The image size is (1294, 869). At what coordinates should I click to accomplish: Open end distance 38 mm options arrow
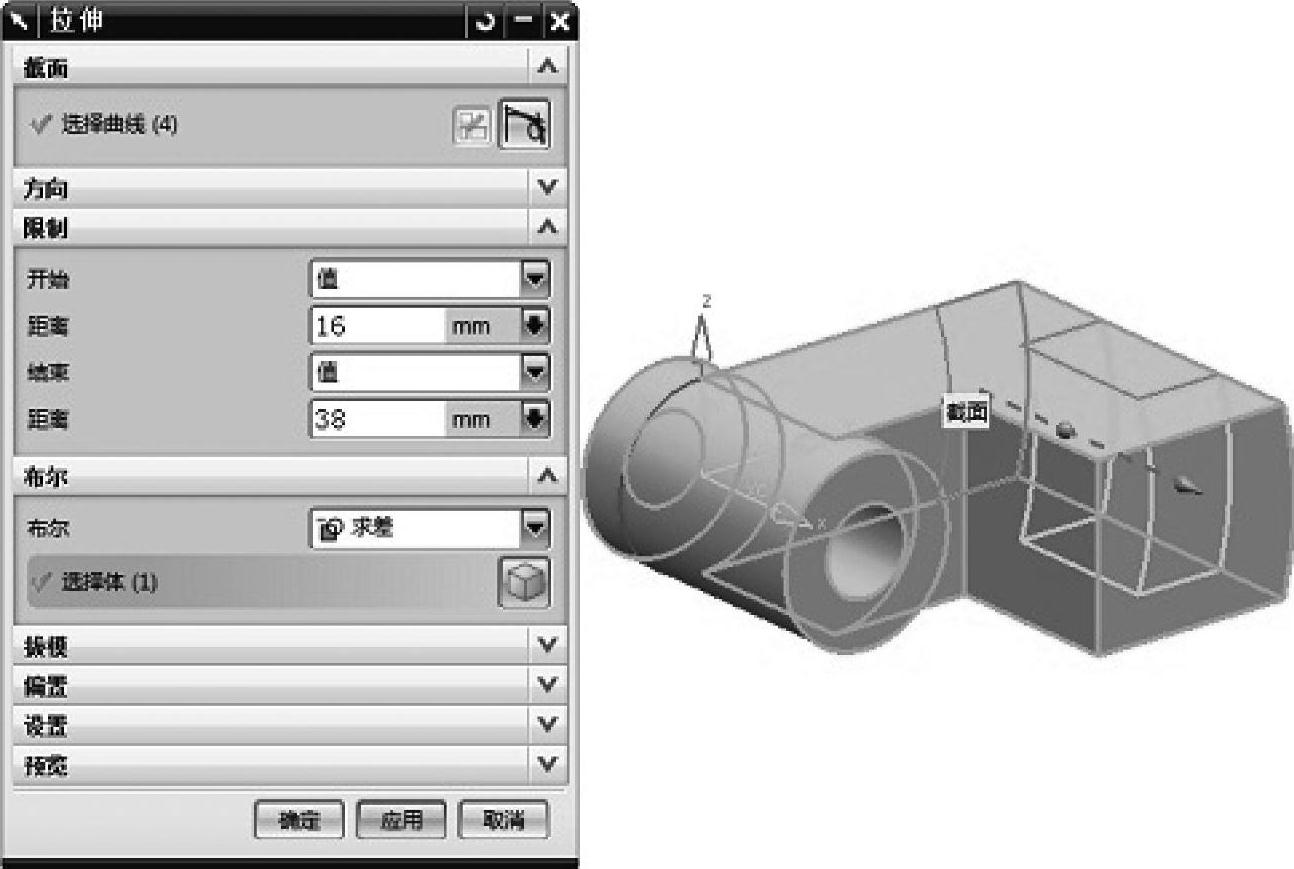click(x=536, y=419)
